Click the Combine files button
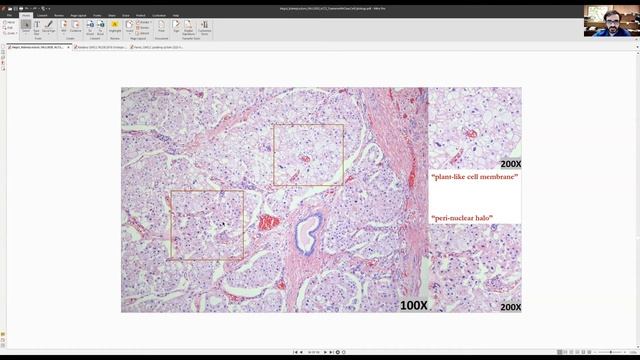Viewport: 640px width, 360px height. tap(76, 27)
